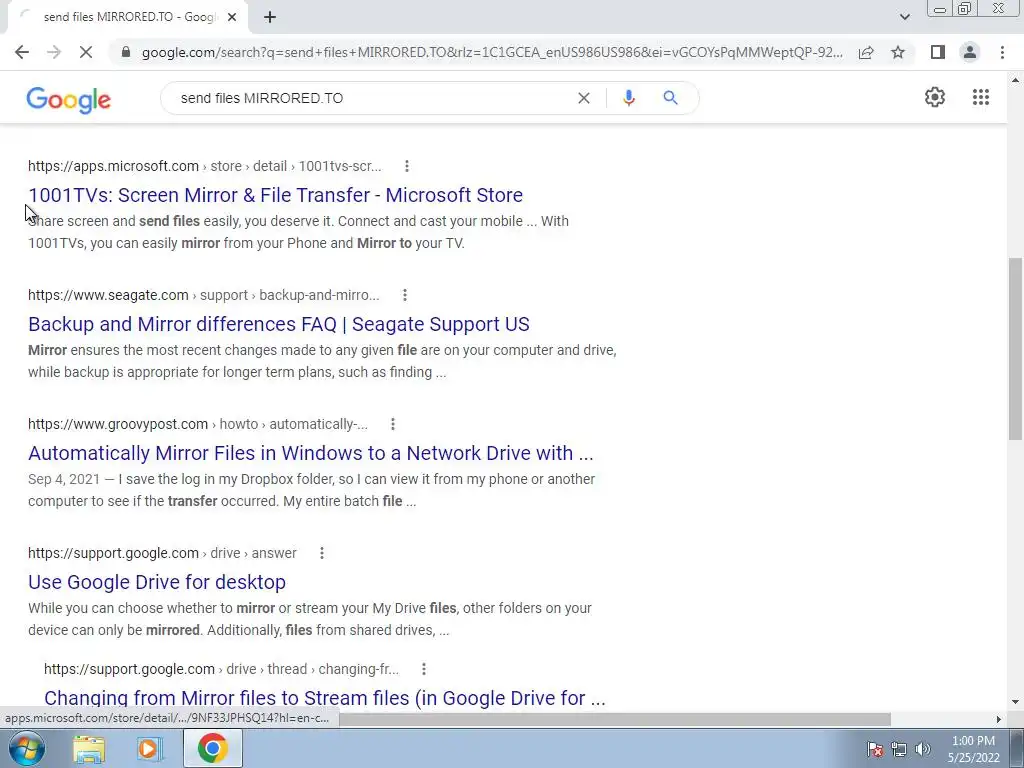Open '1001TVs: Screen Mirror & File Transfer' link
Screen dimensions: 1024x768
[276, 195]
